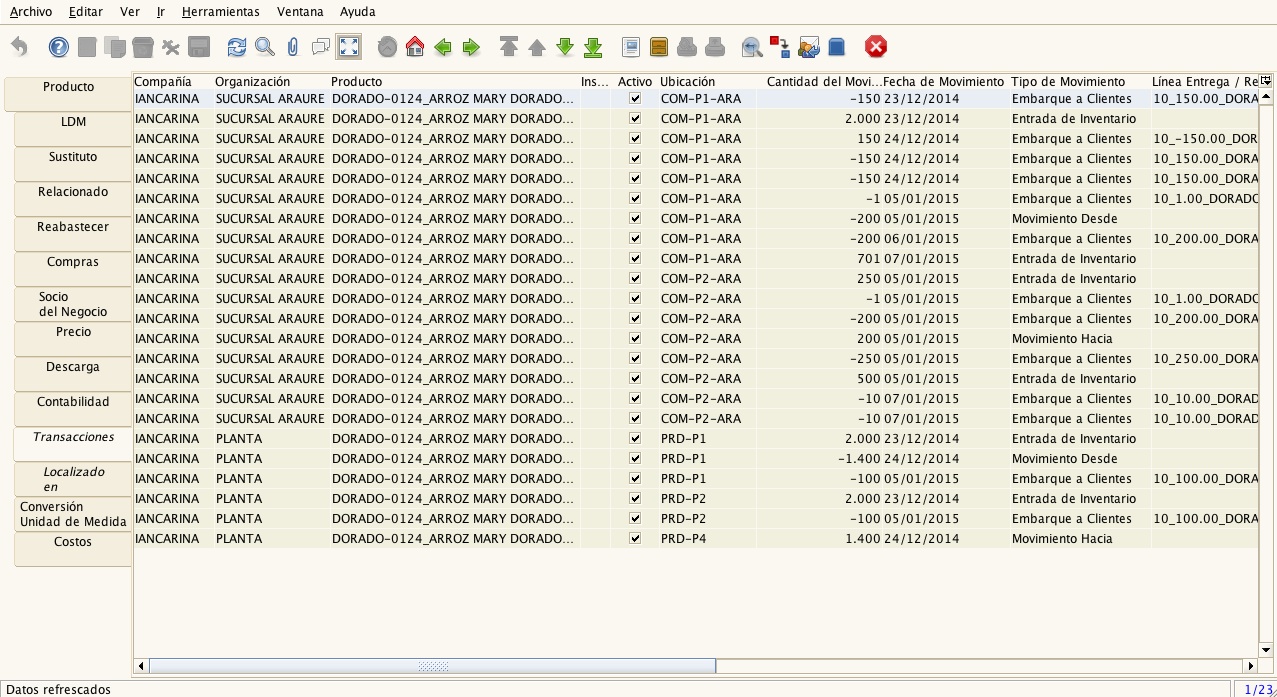Jump to Last record icon
The image size is (1277, 697).
[x=593, y=47]
